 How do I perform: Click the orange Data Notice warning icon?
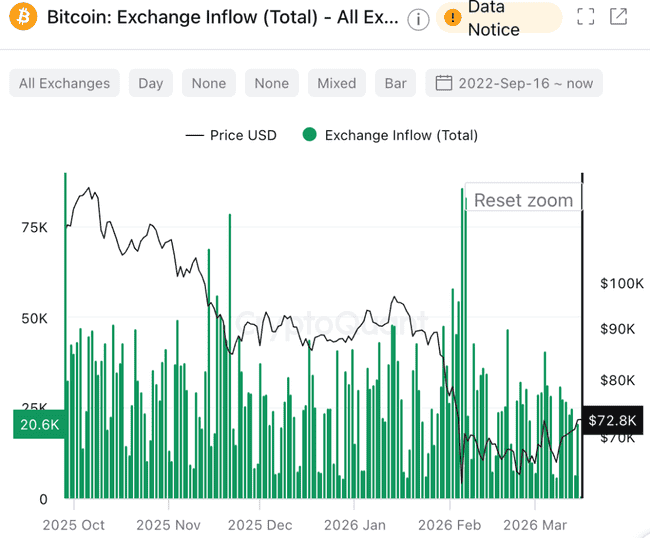(x=453, y=17)
